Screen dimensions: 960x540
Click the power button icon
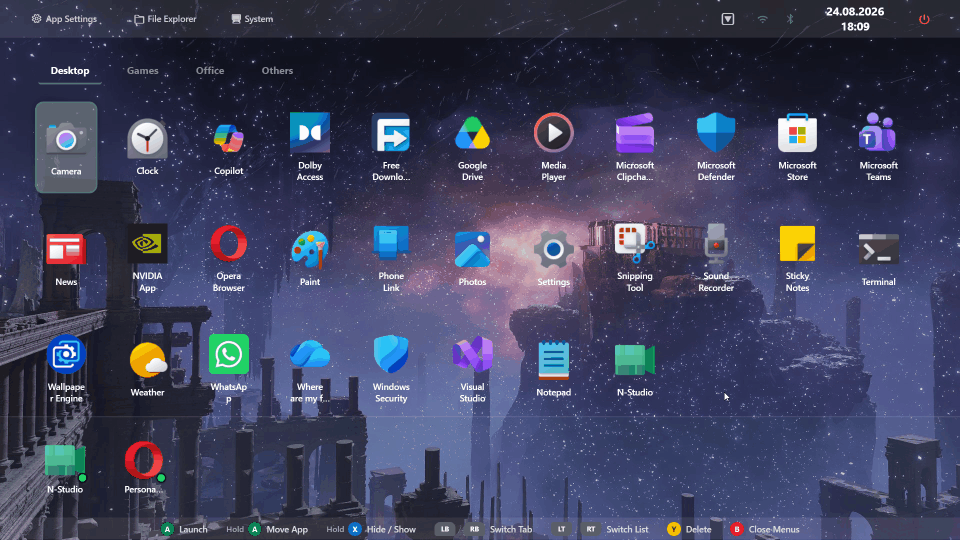[924, 20]
